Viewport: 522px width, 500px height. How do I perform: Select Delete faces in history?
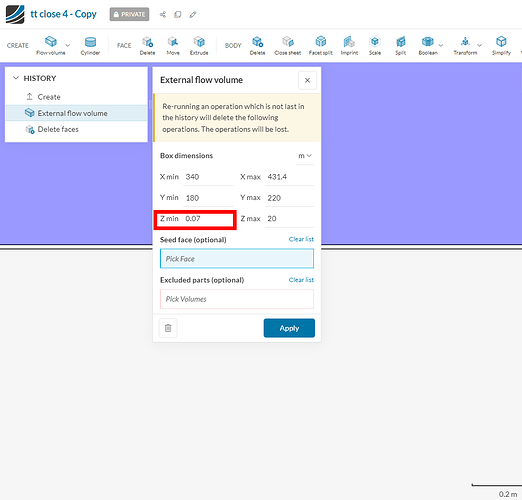58,129
